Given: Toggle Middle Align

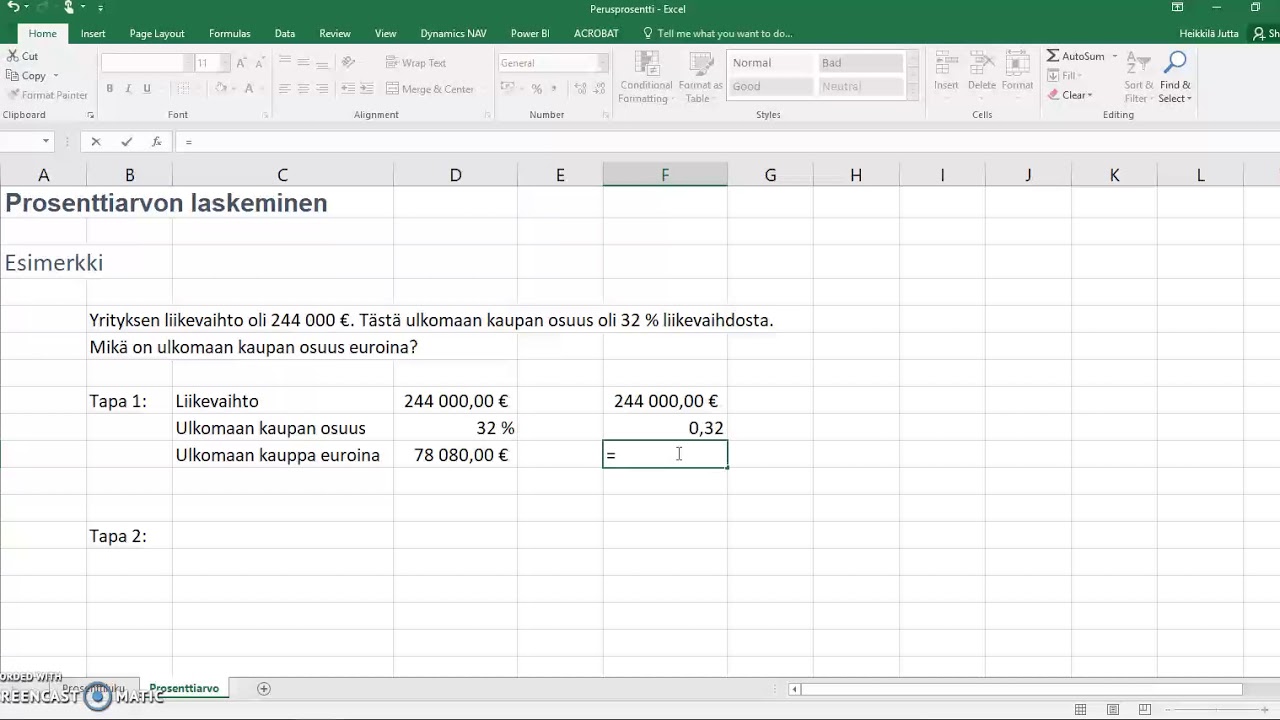Looking at the screenshot, I should point(303,63).
